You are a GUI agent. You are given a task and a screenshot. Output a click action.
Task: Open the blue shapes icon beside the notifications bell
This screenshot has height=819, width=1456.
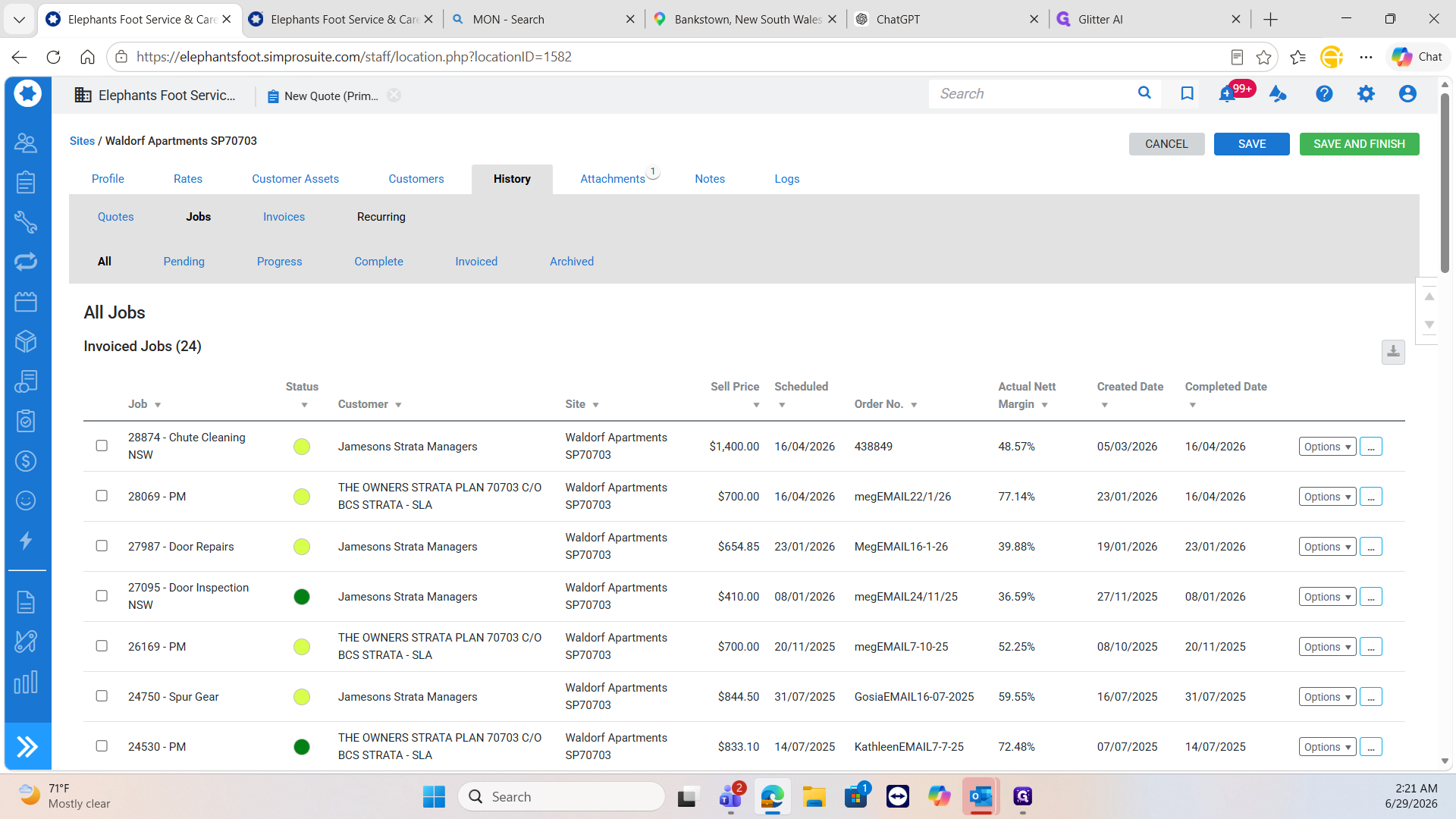1278,94
